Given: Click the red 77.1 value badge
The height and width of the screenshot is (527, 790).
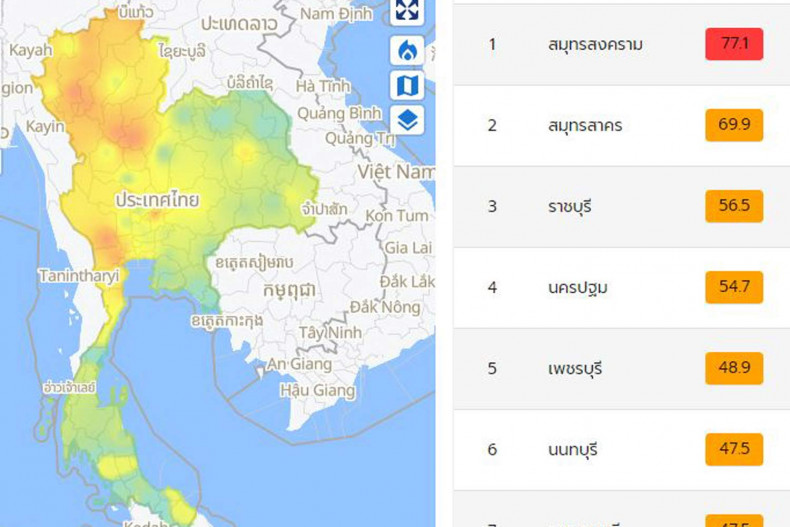Looking at the screenshot, I should (733, 44).
